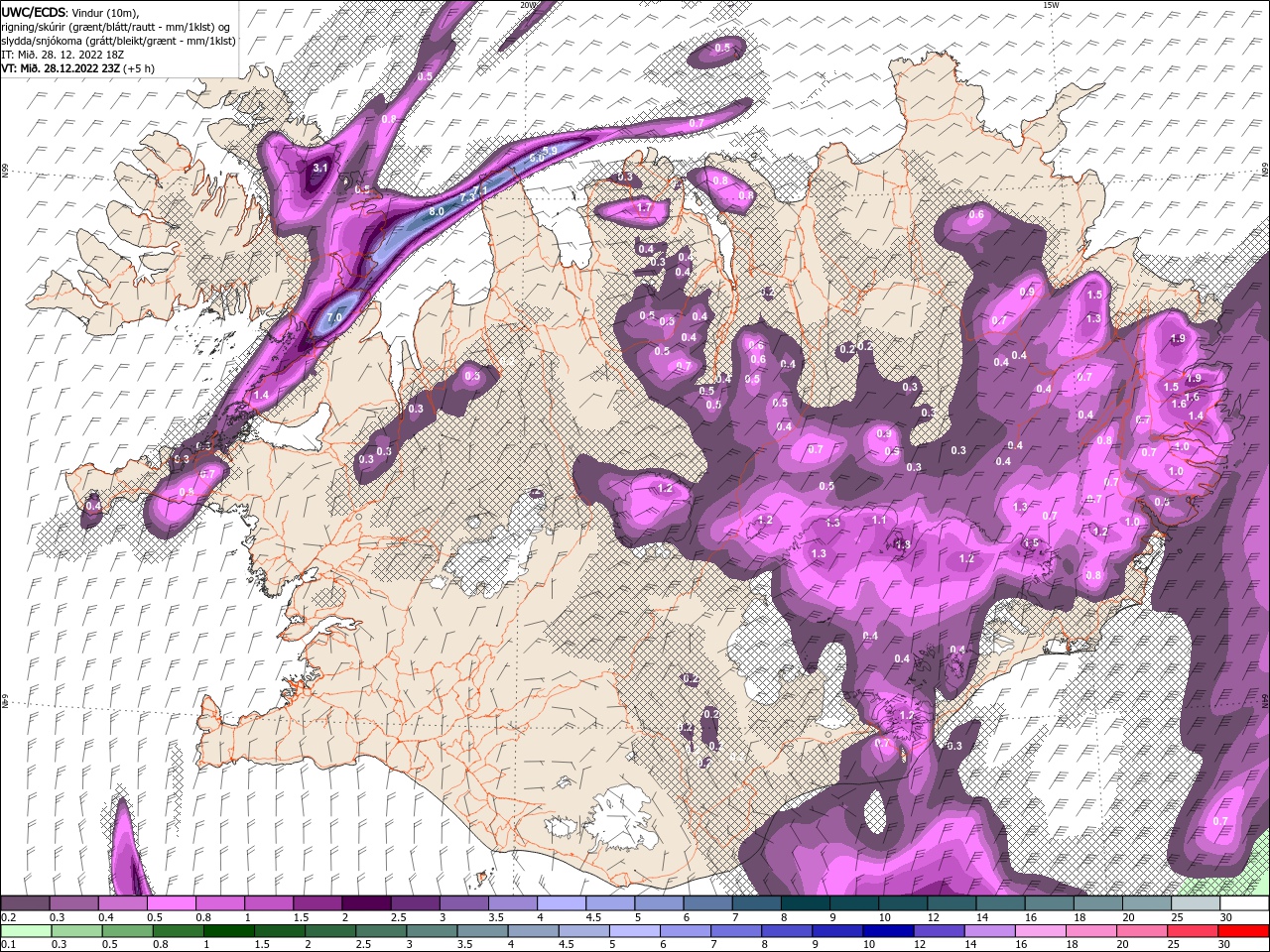1270x952 pixels.
Task: Select the 0.5 green swatch in the rain legend
Action: pos(127,930)
